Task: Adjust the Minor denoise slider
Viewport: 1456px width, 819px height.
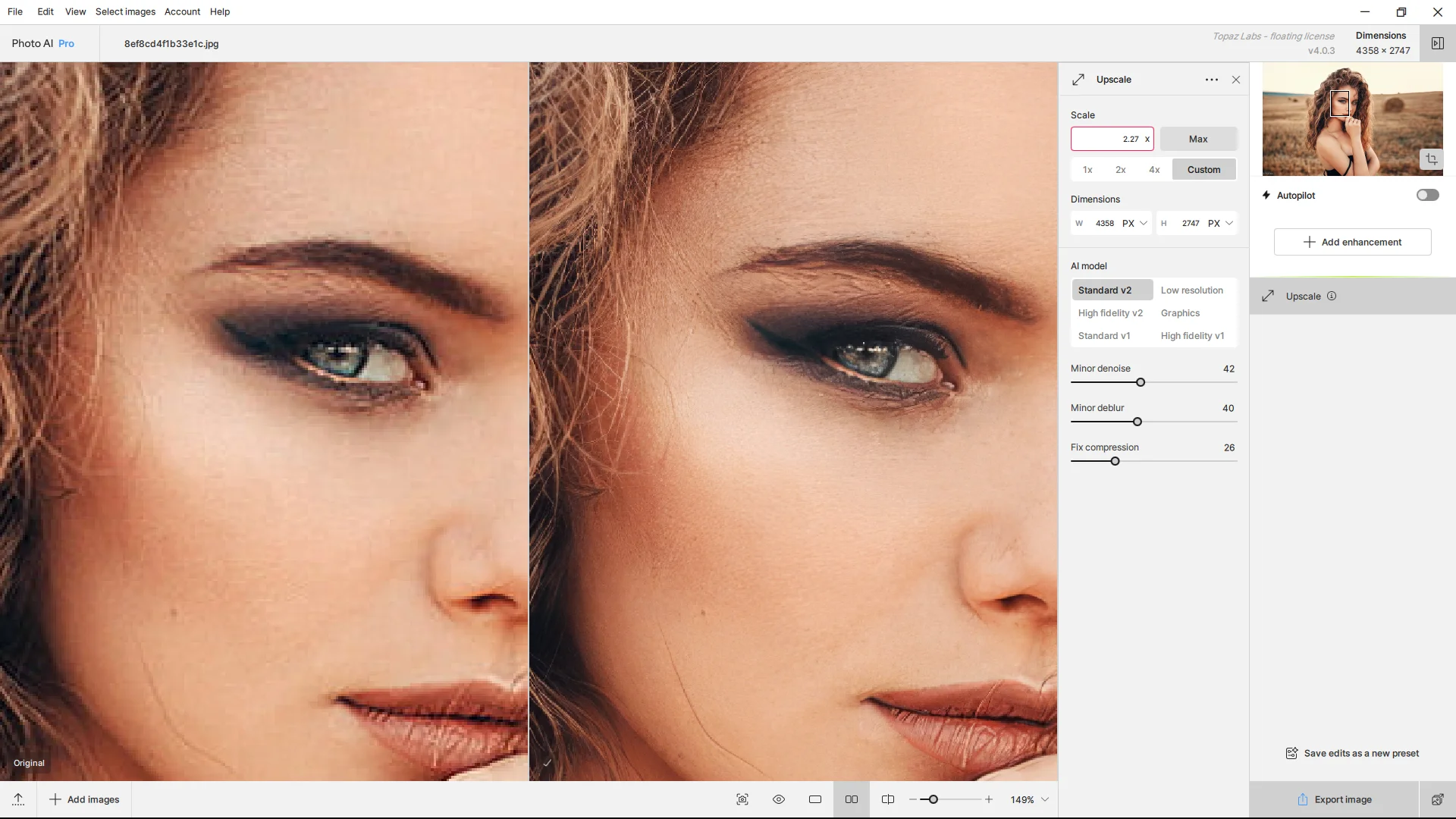Action: (1141, 382)
